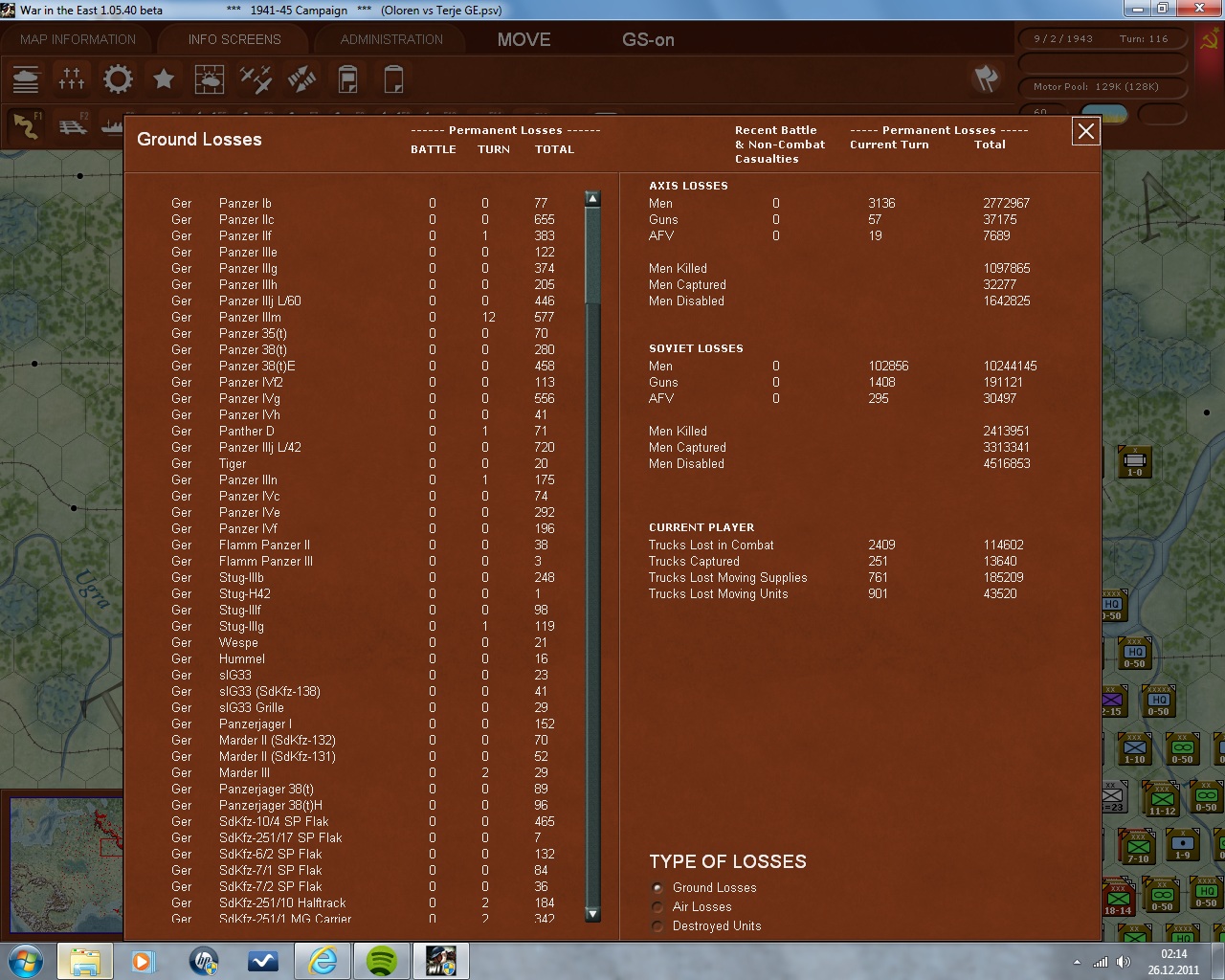This screenshot has height=980, width=1225.
Task: Click the crossed axes end turn icon
Action: click(x=986, y=78)
